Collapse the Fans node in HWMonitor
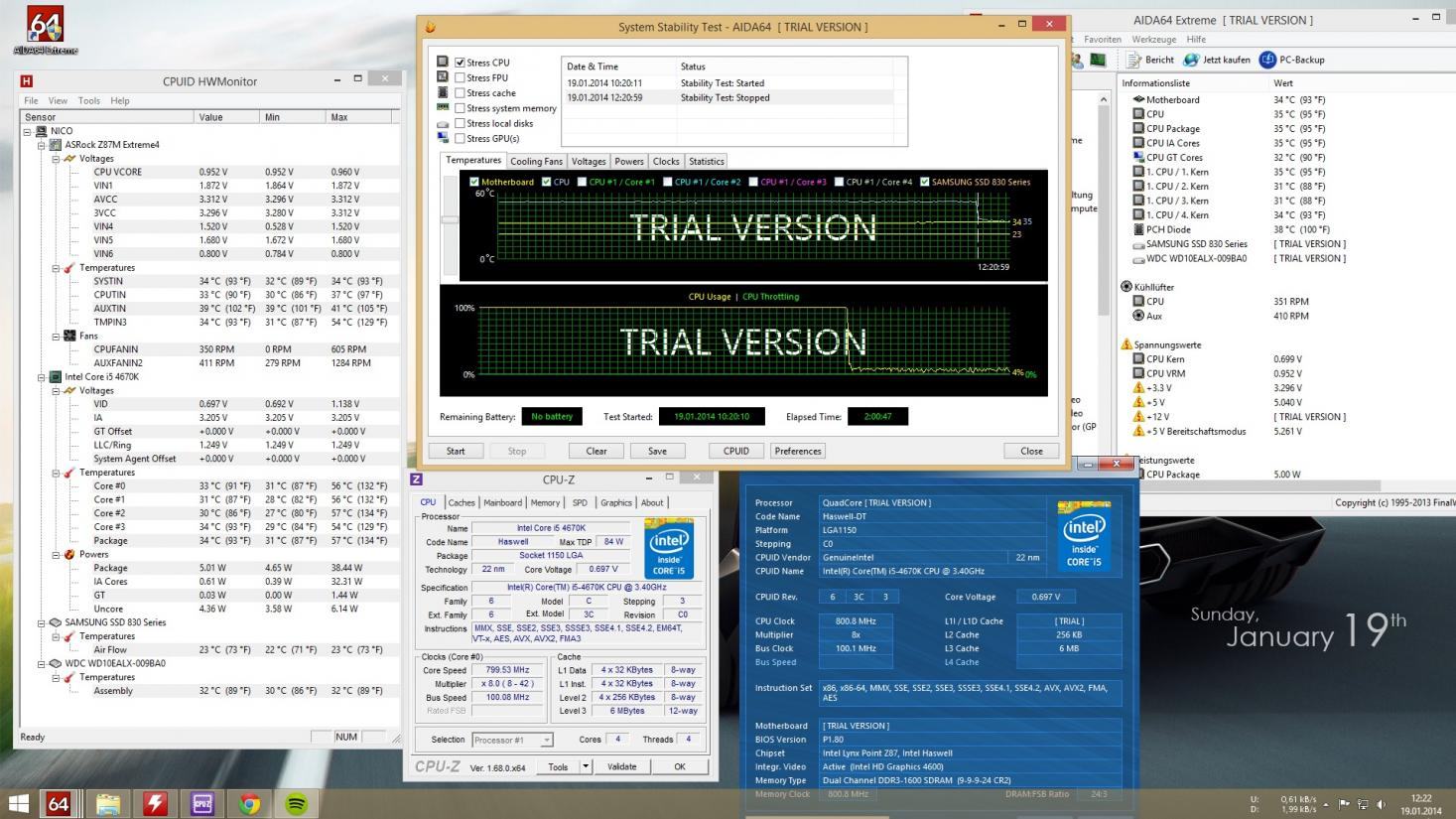 coord(55,336)
